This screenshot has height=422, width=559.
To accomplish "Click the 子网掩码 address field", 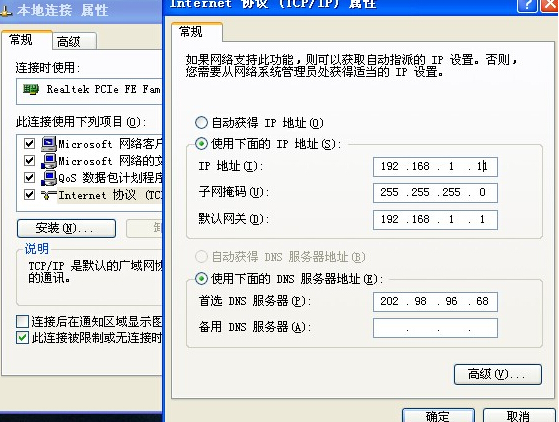I will click(x=435, y=193).
